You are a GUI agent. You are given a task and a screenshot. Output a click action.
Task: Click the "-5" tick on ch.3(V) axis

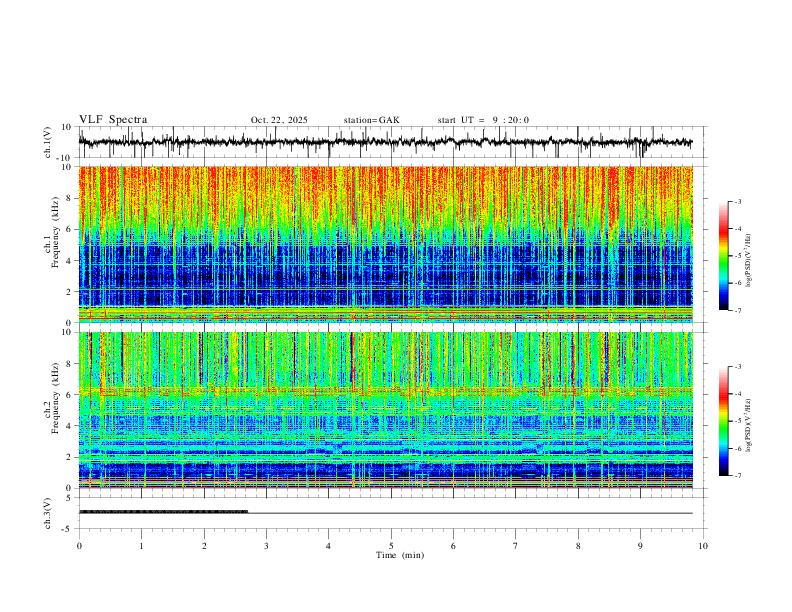click(x=67, y=529)
